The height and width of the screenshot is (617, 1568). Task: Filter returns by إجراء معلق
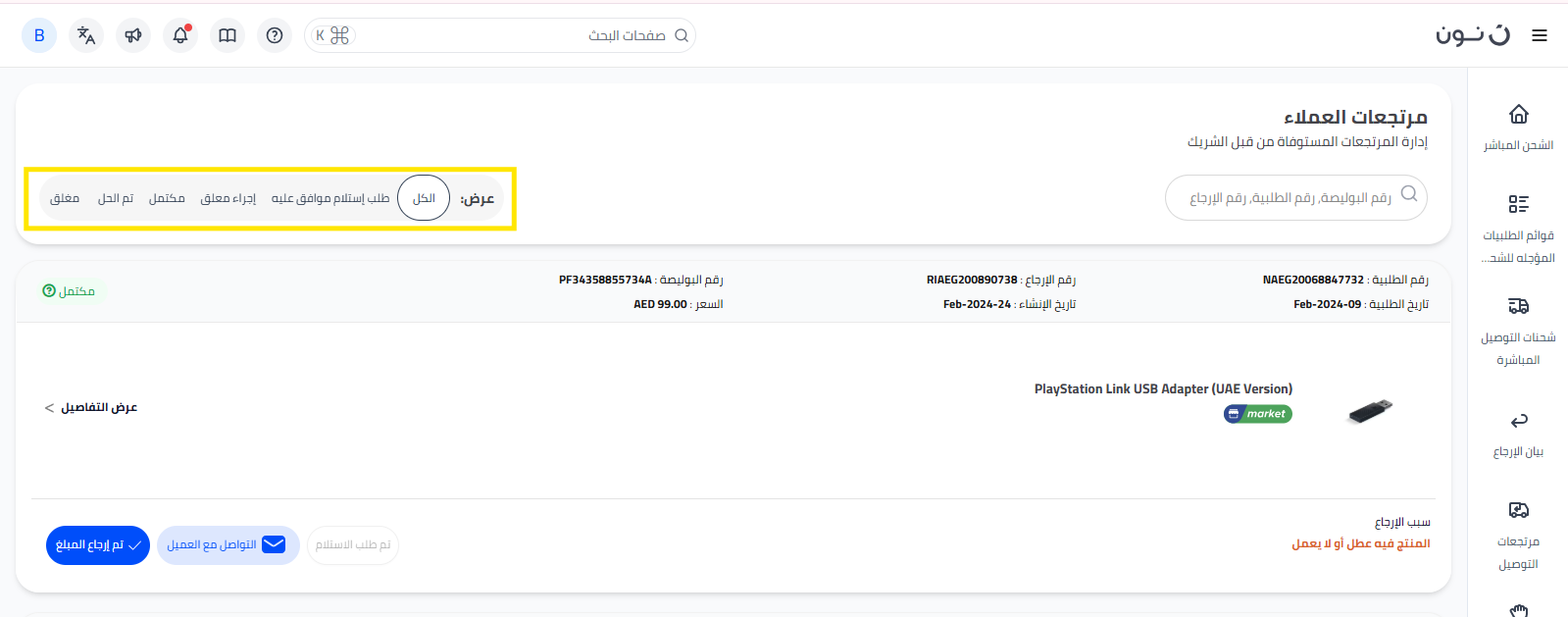pyautogui.click(x=228, y=198)
